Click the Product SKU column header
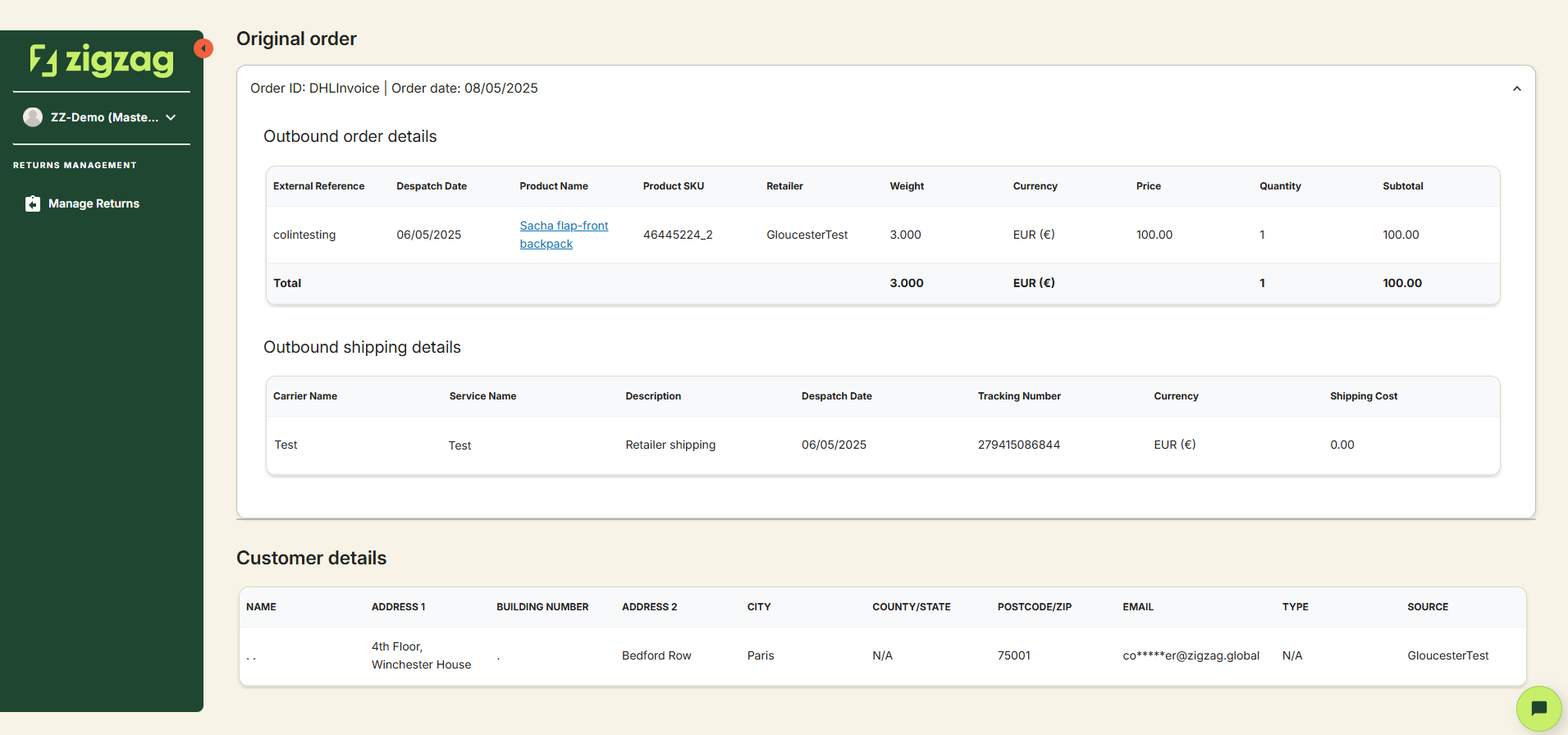1568x735 pixels. (x=673, y=186)
